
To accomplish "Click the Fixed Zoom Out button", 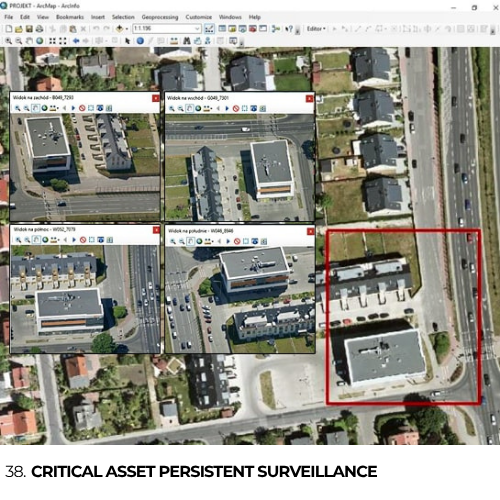I will tap(63, 41).
